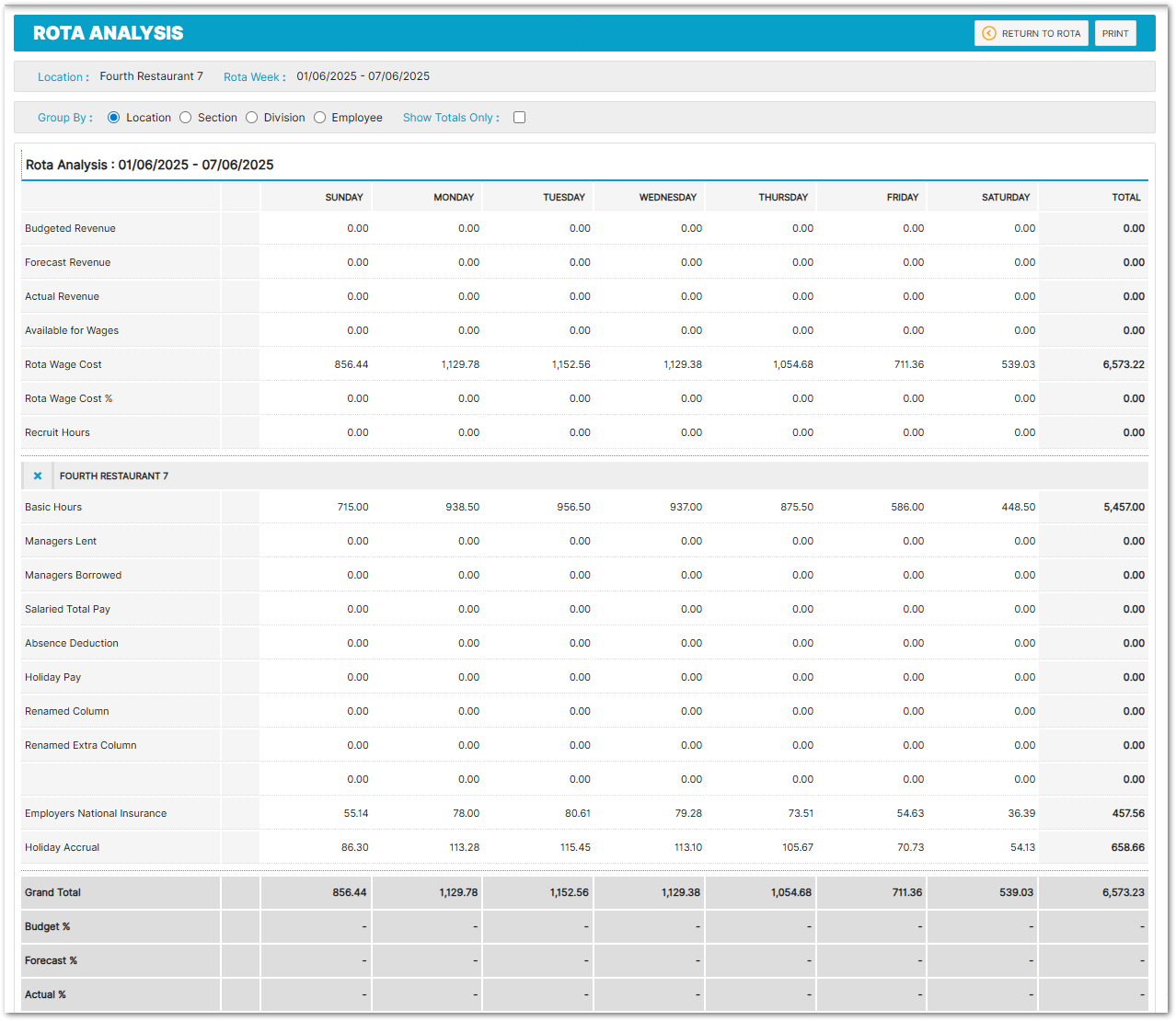Click the Employers National Insurance row label

point(96,814)
